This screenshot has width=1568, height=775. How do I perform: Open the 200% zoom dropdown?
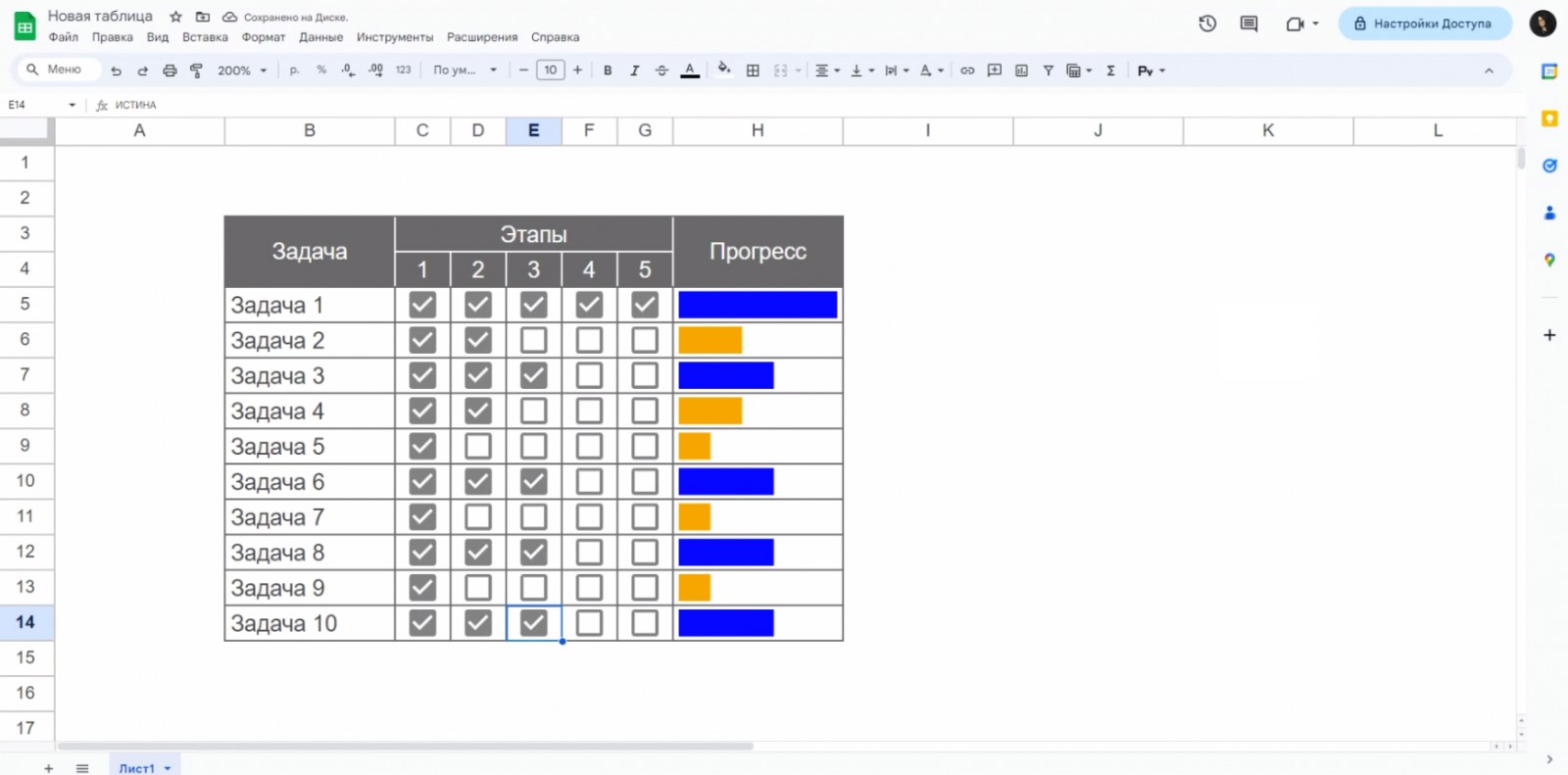point(242,71)
